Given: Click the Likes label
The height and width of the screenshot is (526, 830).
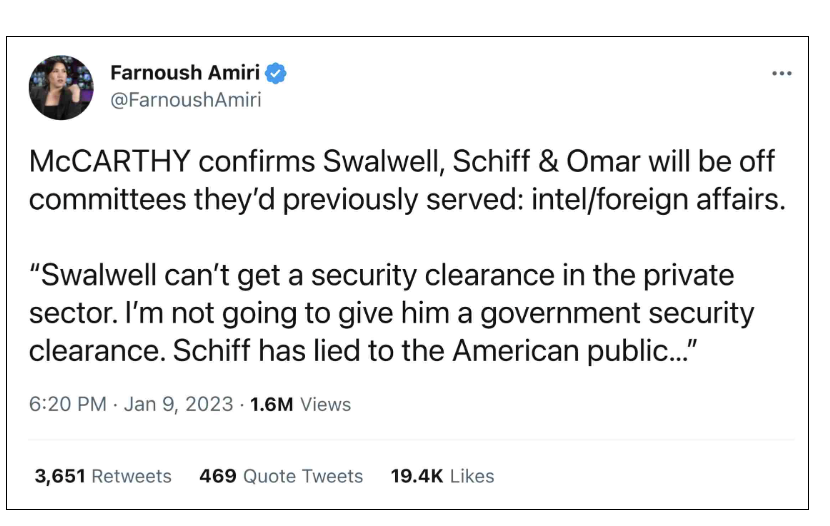Looking at the screenshot, I should [x=472, y=476].
